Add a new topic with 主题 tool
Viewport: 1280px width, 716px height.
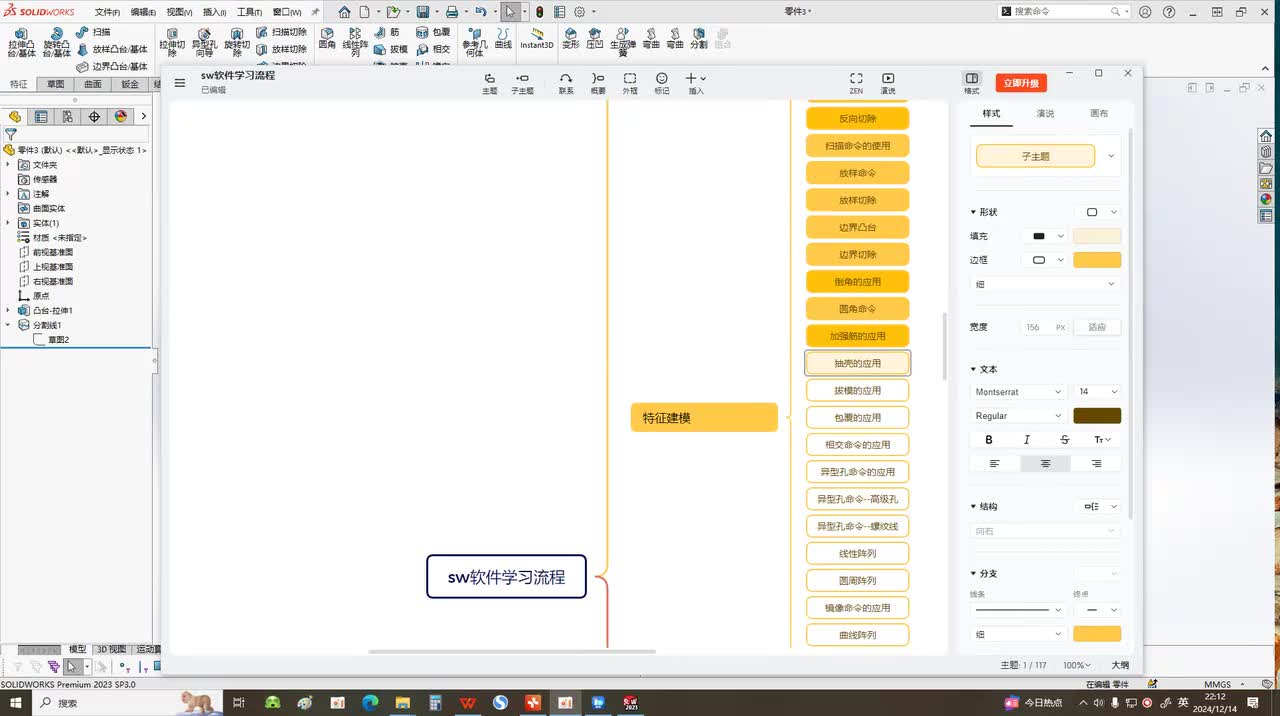tap(489, 83)
